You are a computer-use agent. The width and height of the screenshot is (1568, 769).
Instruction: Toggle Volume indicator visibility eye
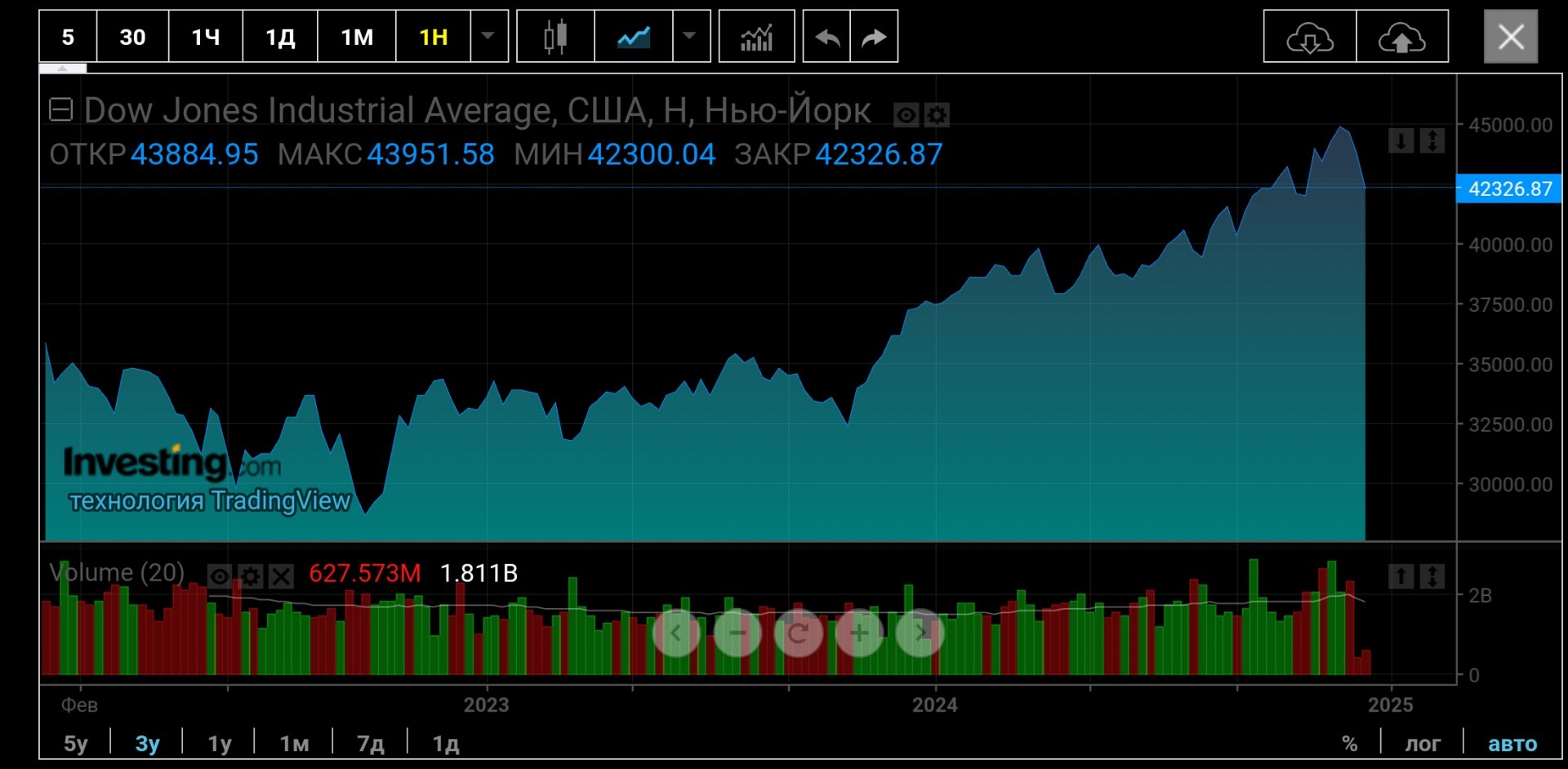[220, 577]
